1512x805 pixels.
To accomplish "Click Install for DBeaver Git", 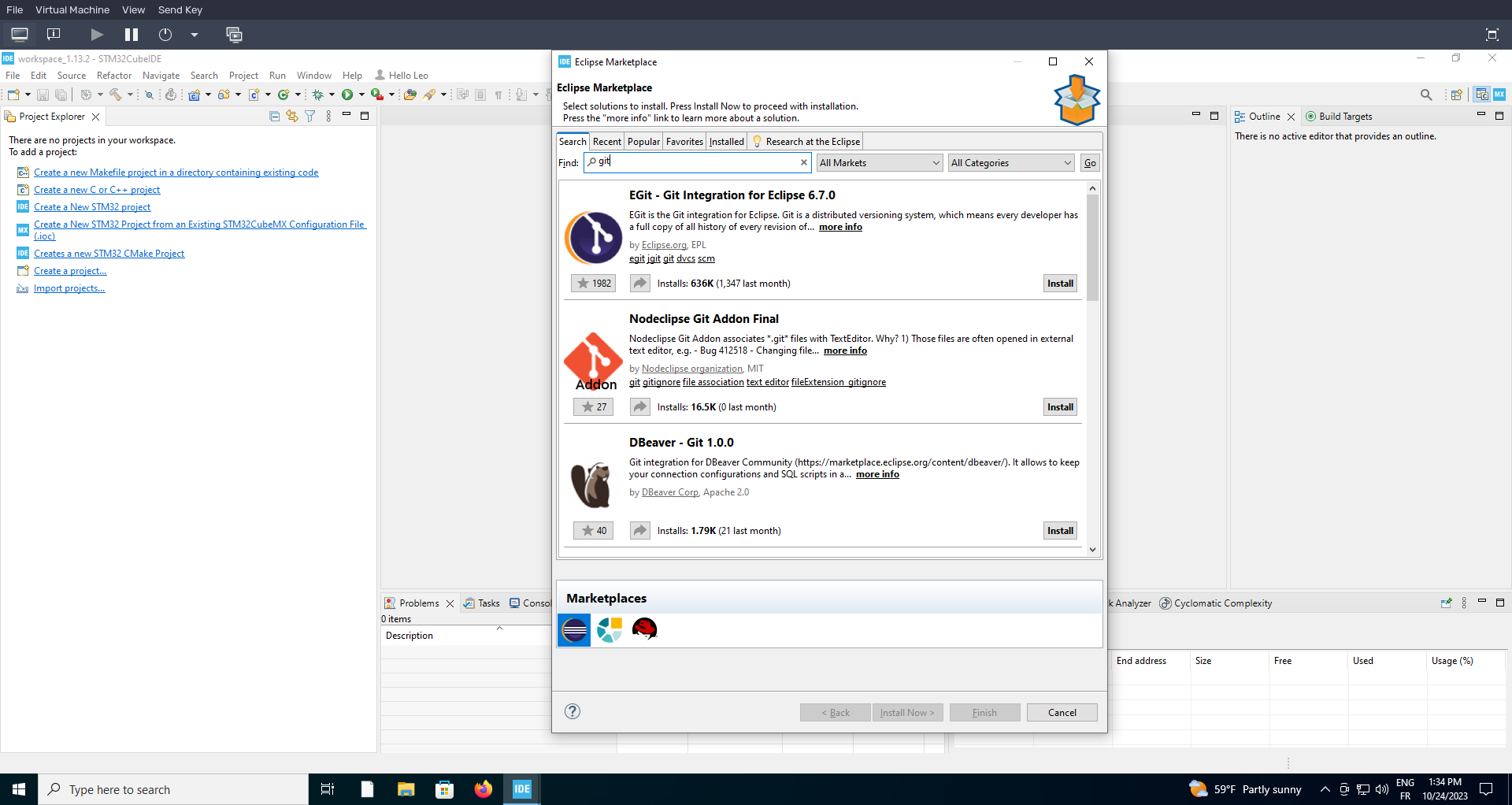I will [x=1060, y=531].
